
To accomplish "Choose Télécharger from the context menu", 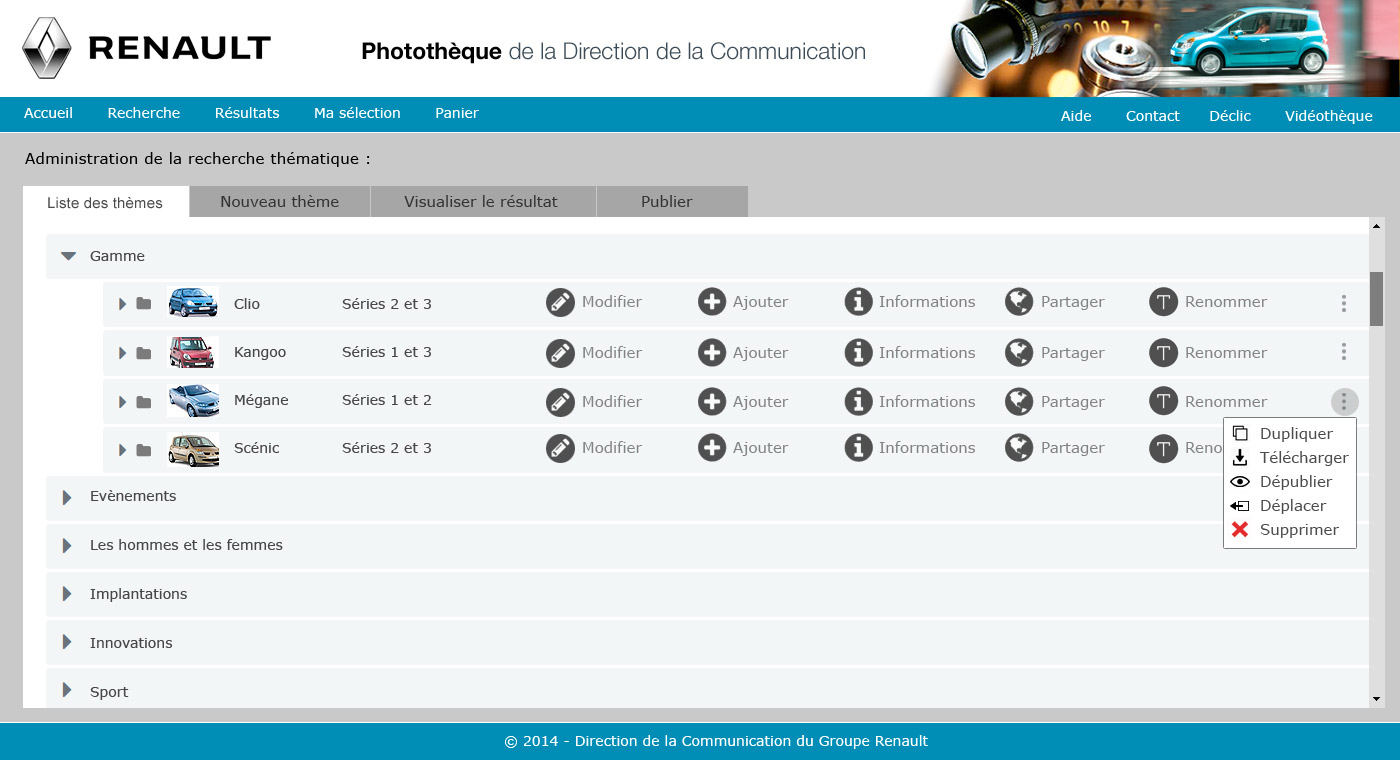I will point(1289,458).
